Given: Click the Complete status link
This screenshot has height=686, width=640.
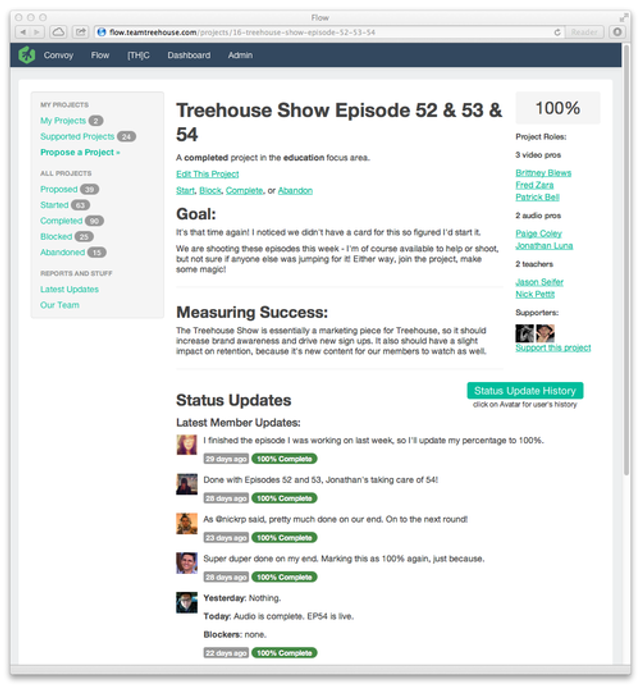Looking at the screenshot, I should [x=244, y=191].
